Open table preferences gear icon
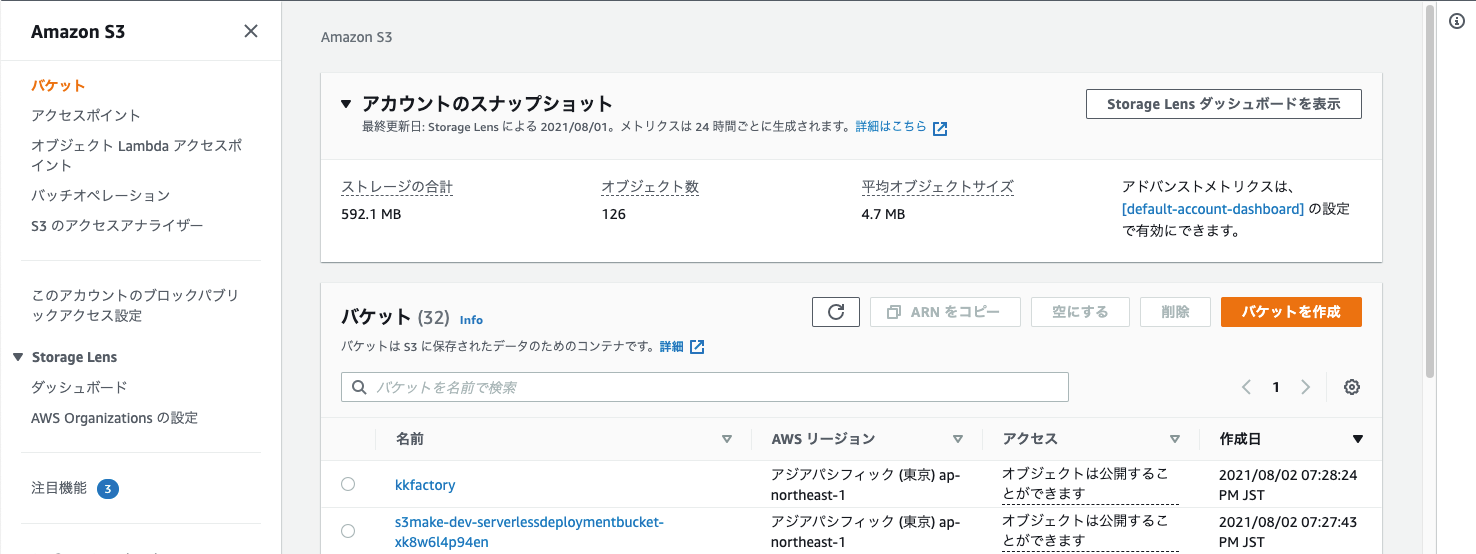The image size is (1476, 554). tap(1352, 387)
